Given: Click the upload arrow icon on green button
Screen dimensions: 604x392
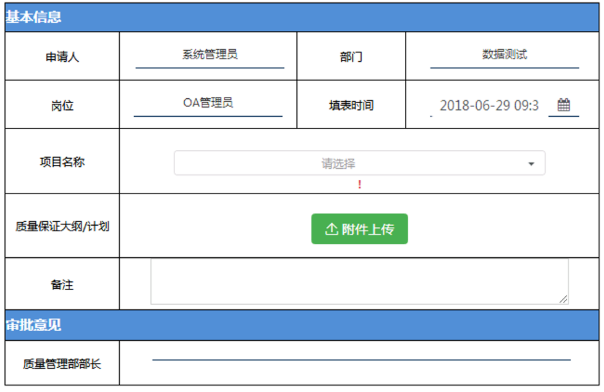Looking at the screenshot, I should pyautogui.click(x=331, y=229).
